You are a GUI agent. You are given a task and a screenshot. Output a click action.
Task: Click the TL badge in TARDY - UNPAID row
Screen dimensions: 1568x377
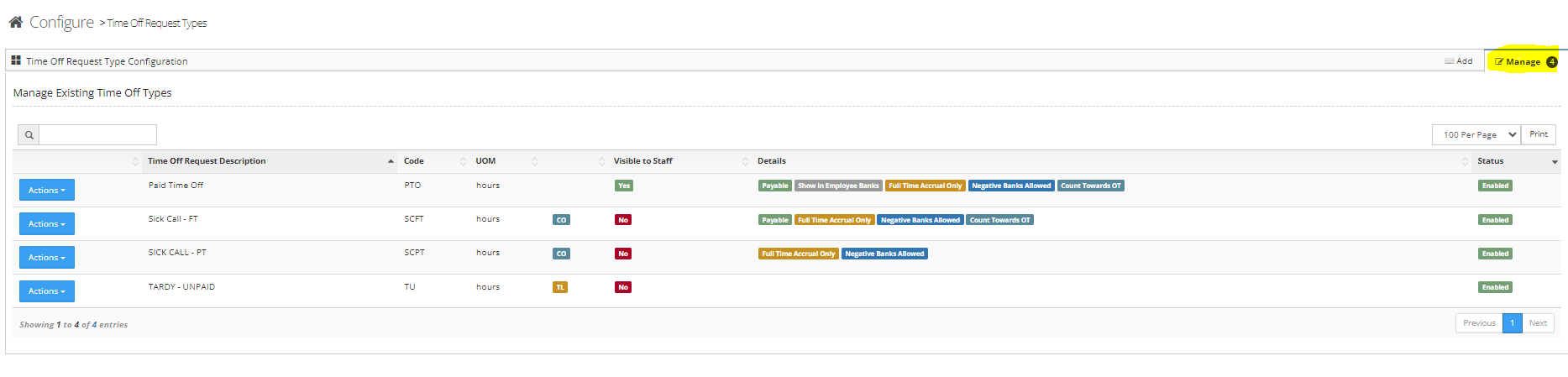560,287
